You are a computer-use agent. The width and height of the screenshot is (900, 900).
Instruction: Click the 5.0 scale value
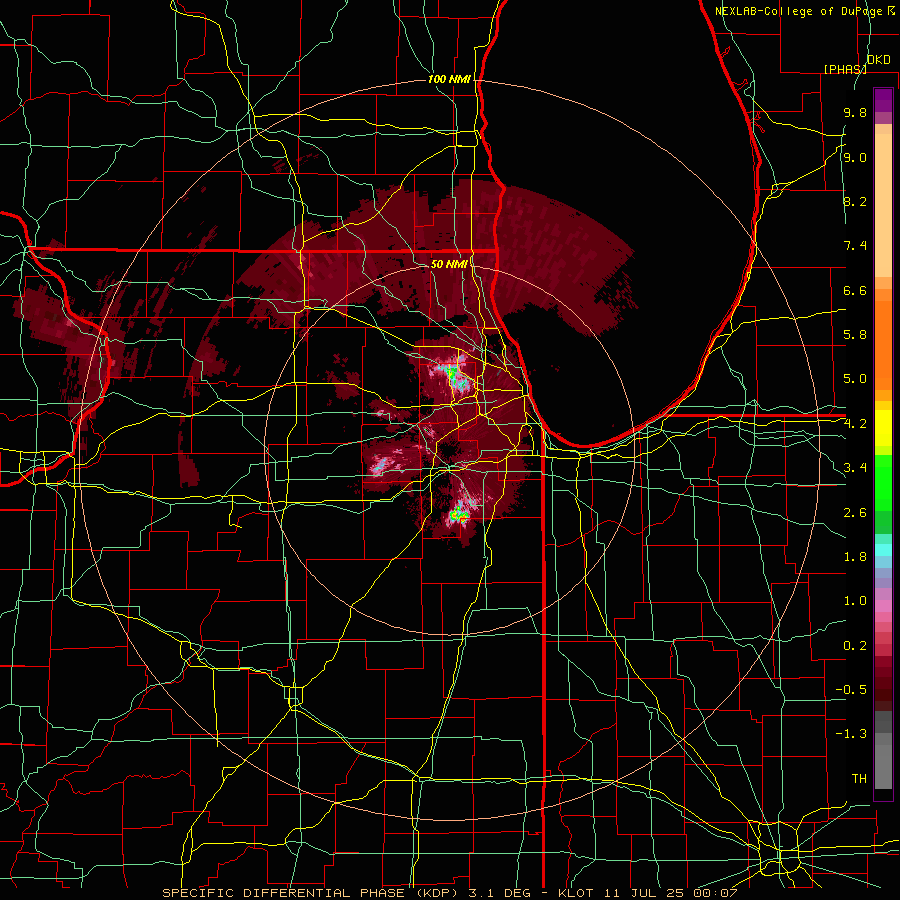tap(855, 379)
